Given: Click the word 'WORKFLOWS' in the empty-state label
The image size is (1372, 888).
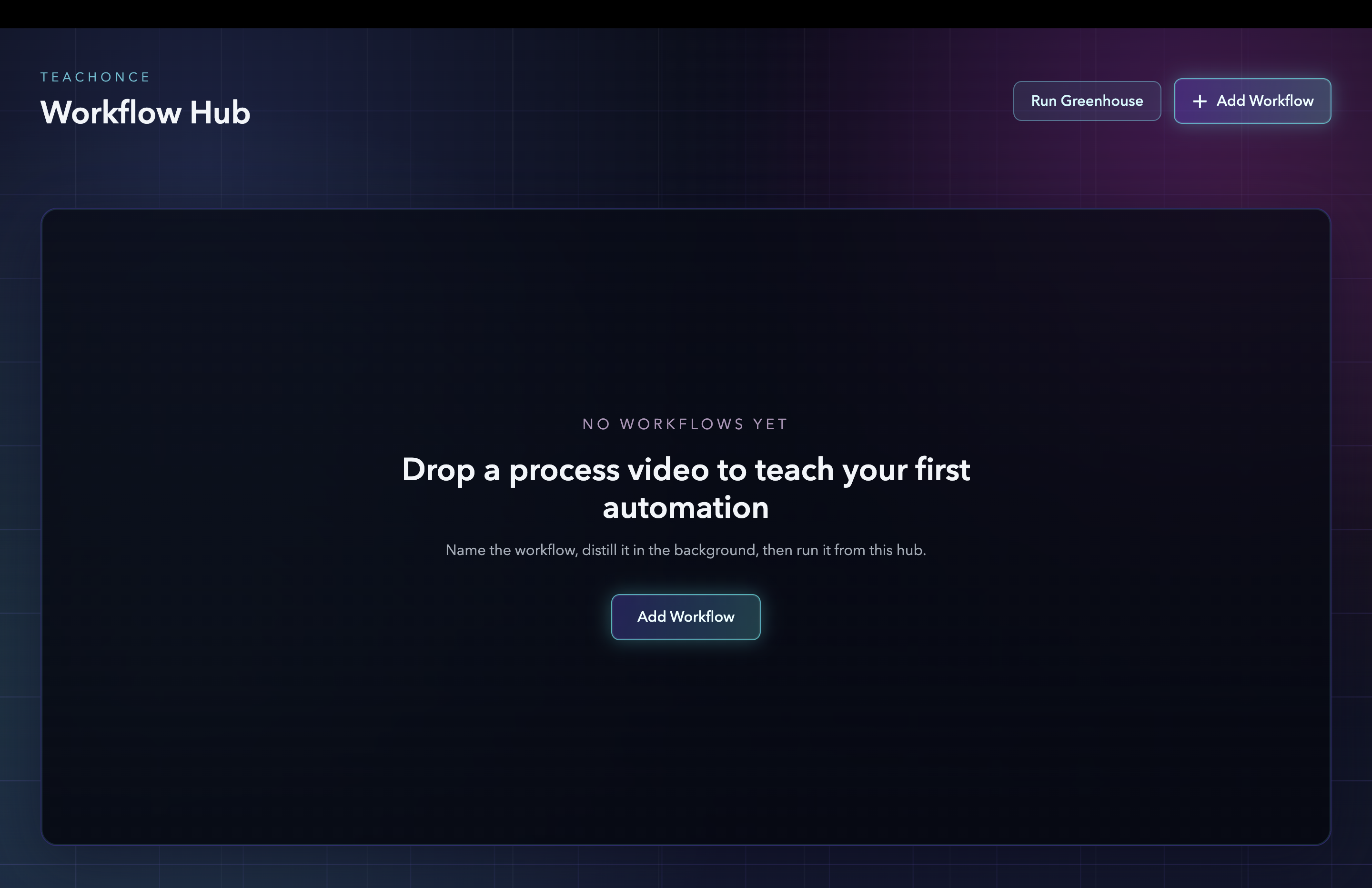Looking at the screenshot, I should click(x=682, y=424).
